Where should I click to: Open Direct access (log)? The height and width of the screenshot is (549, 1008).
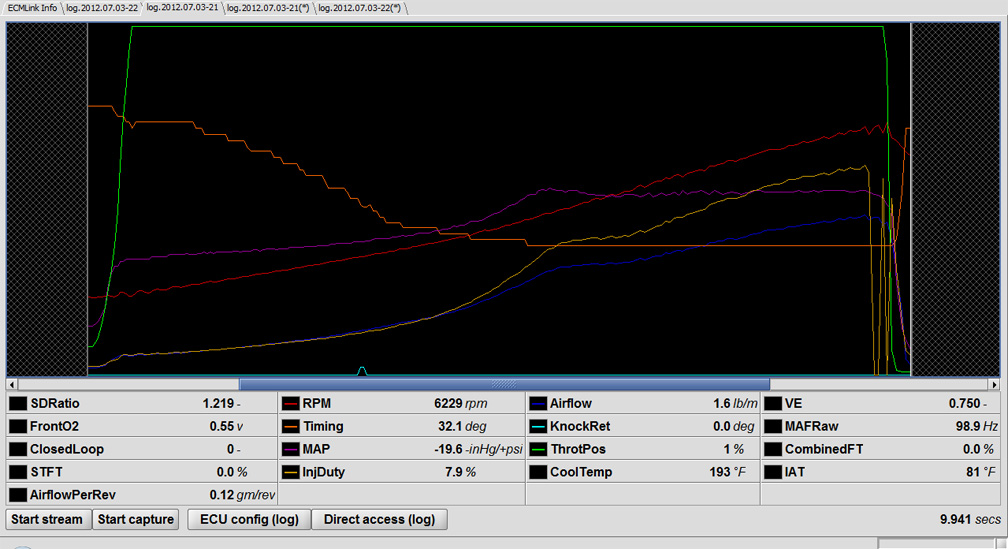point(379,519)
